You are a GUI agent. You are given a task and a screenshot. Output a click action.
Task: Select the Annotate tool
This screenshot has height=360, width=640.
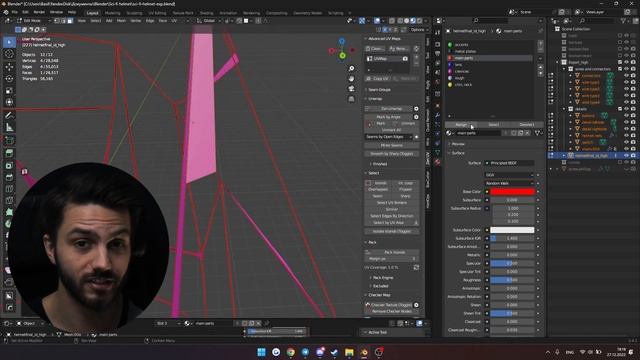9,116
